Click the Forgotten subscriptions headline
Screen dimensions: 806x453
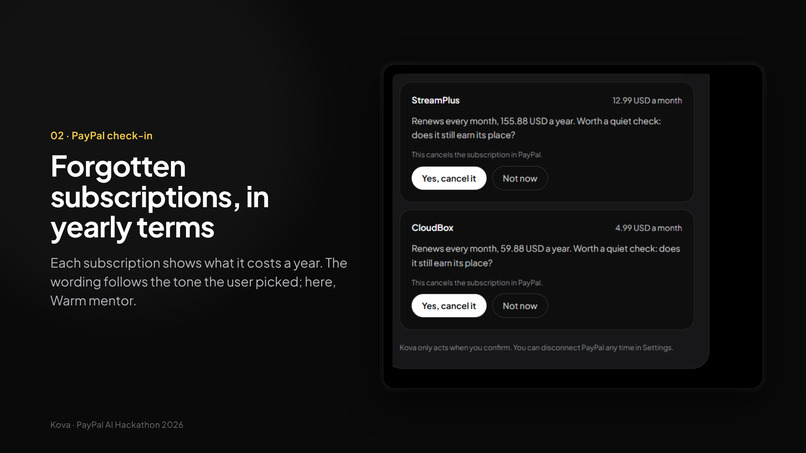pyautogui.click(x=160, y=197)
